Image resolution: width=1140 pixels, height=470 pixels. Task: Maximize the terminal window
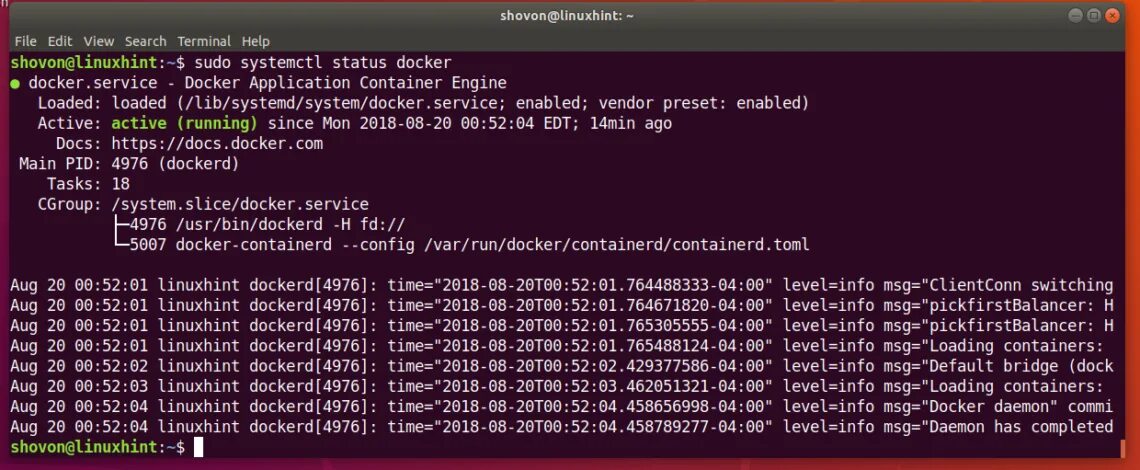click(x=1093, y=15)
